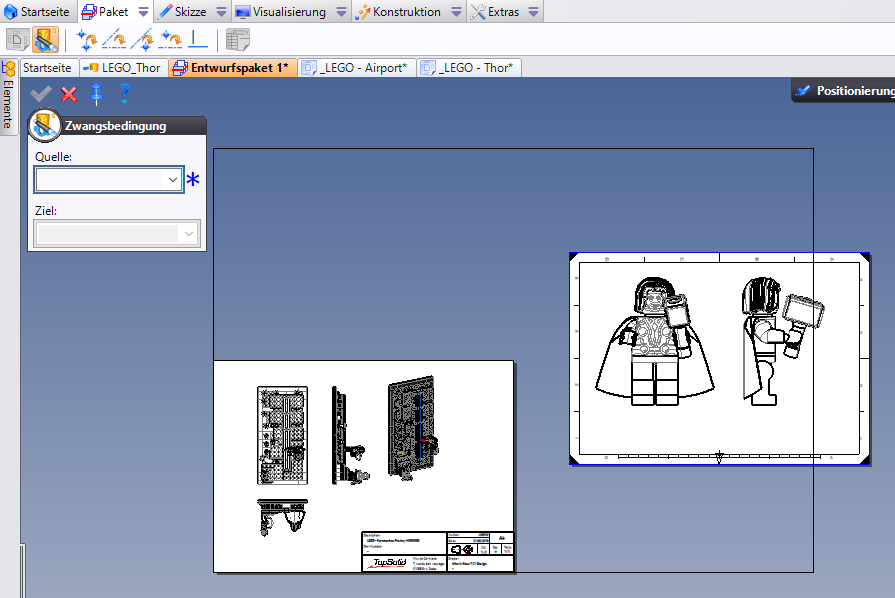The image size is (895, 598).
Task: Open the Paket menu
Action: (x=106, y=11)
